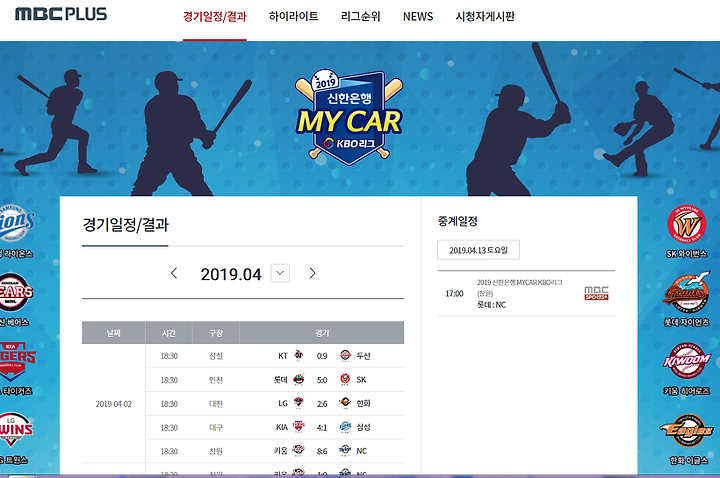Image resolution: width=720 pixels, height=478 pixels.
Task: Click the NC logo in the 8:6 창원 row
Action: click(x=345, y=450)
